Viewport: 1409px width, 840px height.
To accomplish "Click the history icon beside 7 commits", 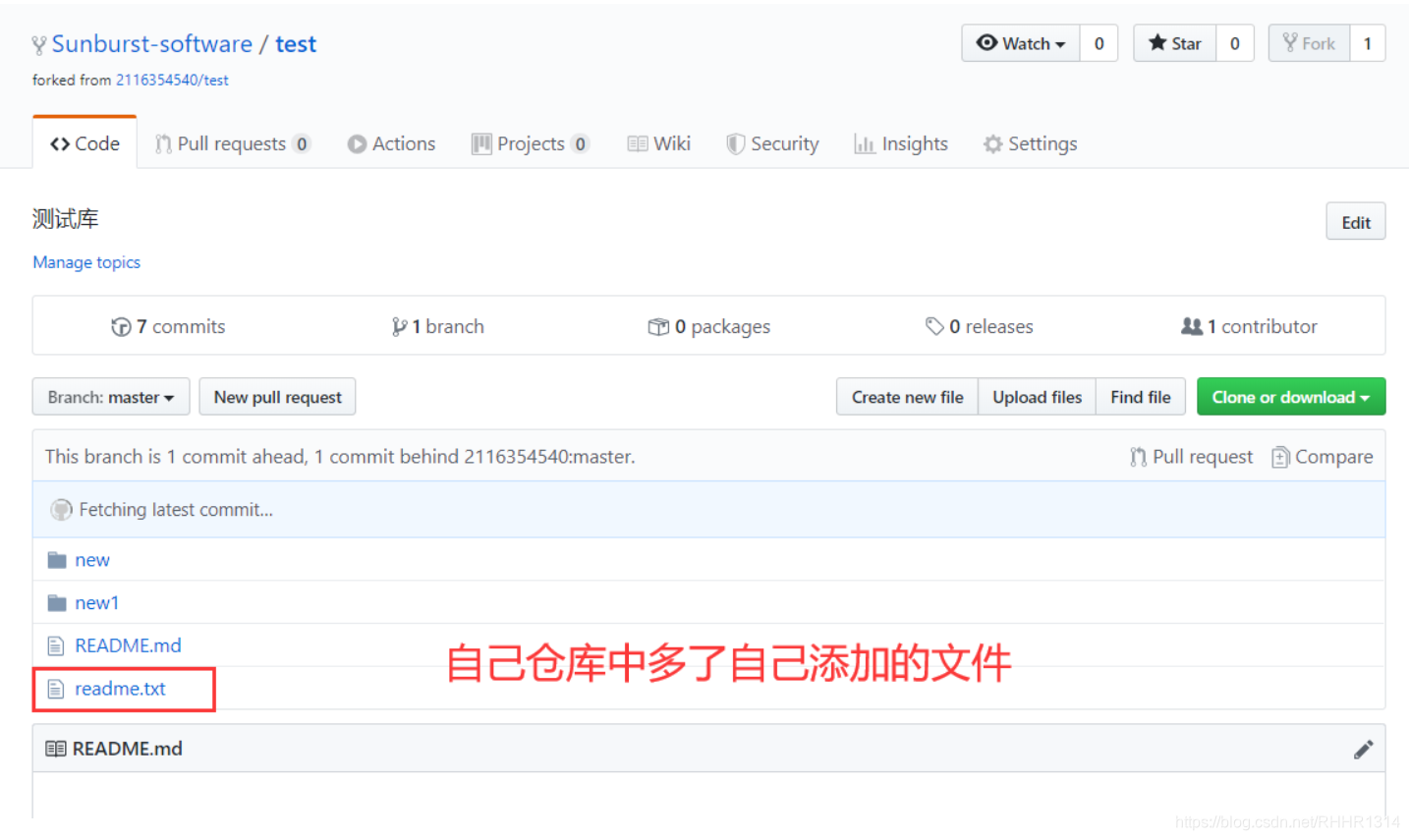I will [x=121, y=327].
